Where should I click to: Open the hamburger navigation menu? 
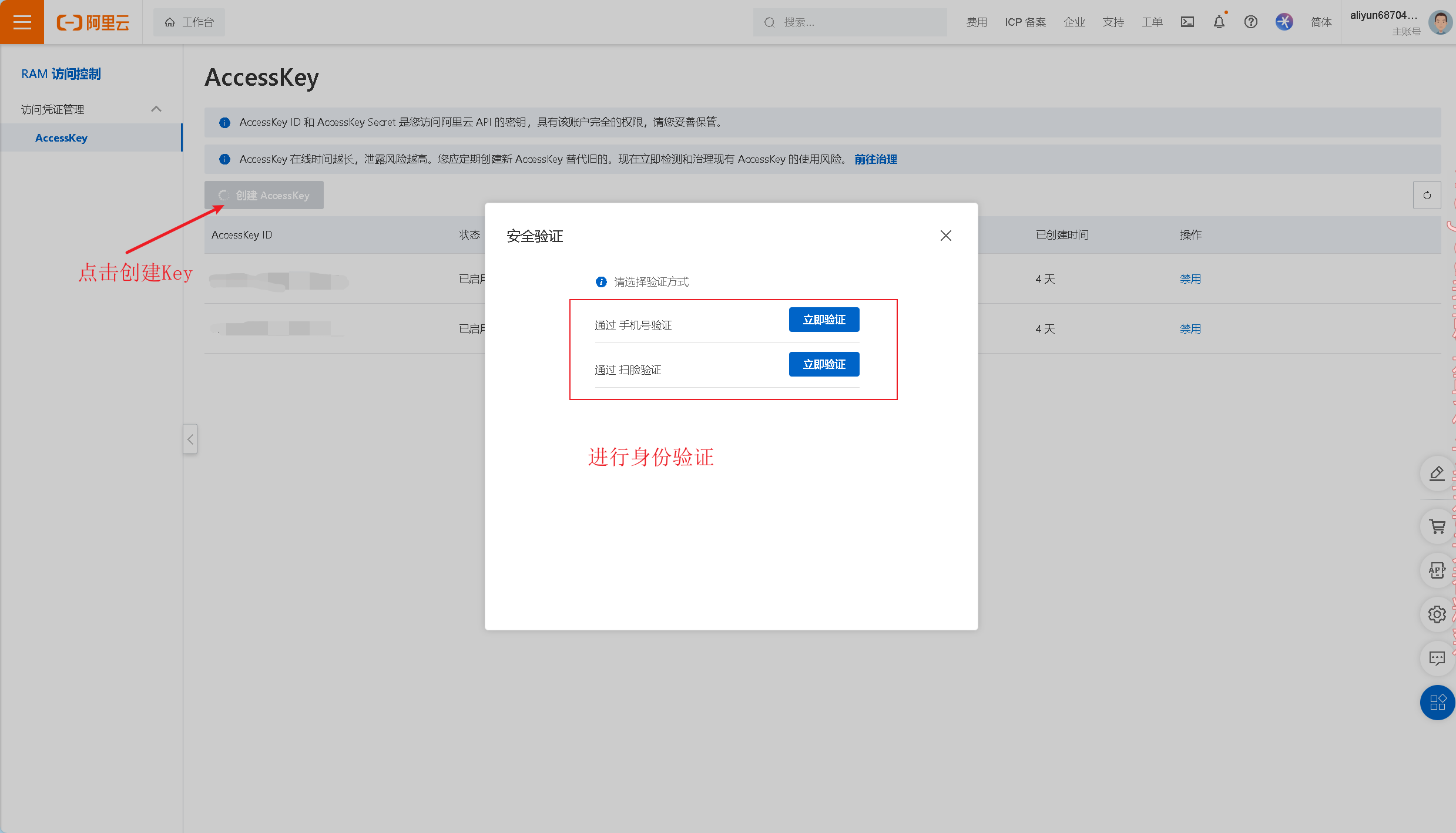point(22,22)
